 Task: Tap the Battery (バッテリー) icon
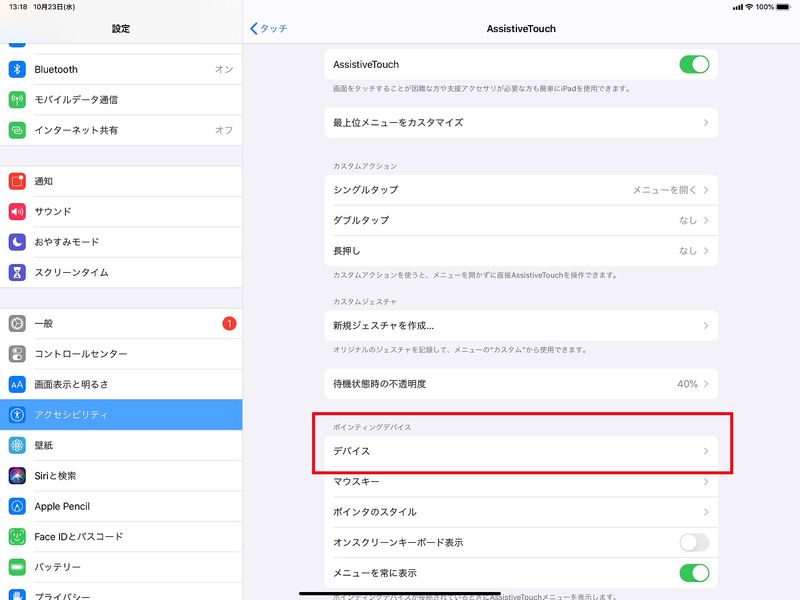pos(17,567)
